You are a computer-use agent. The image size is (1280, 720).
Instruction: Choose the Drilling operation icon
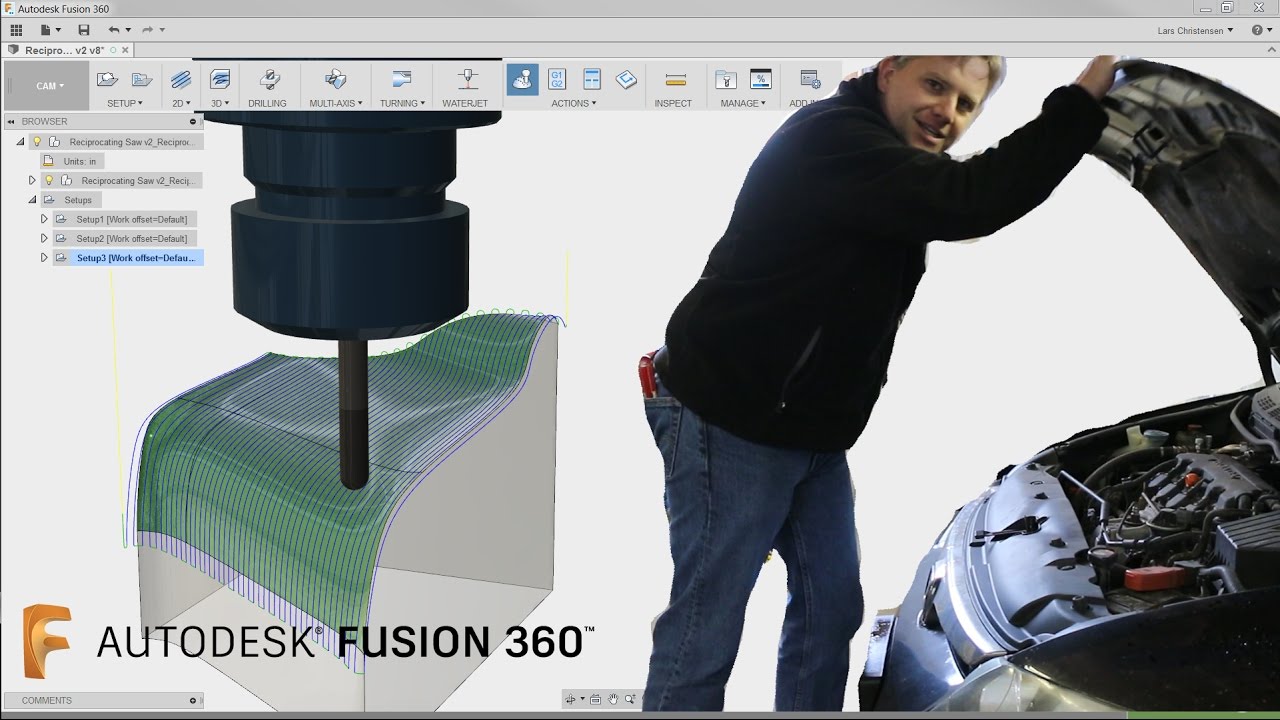268,79
